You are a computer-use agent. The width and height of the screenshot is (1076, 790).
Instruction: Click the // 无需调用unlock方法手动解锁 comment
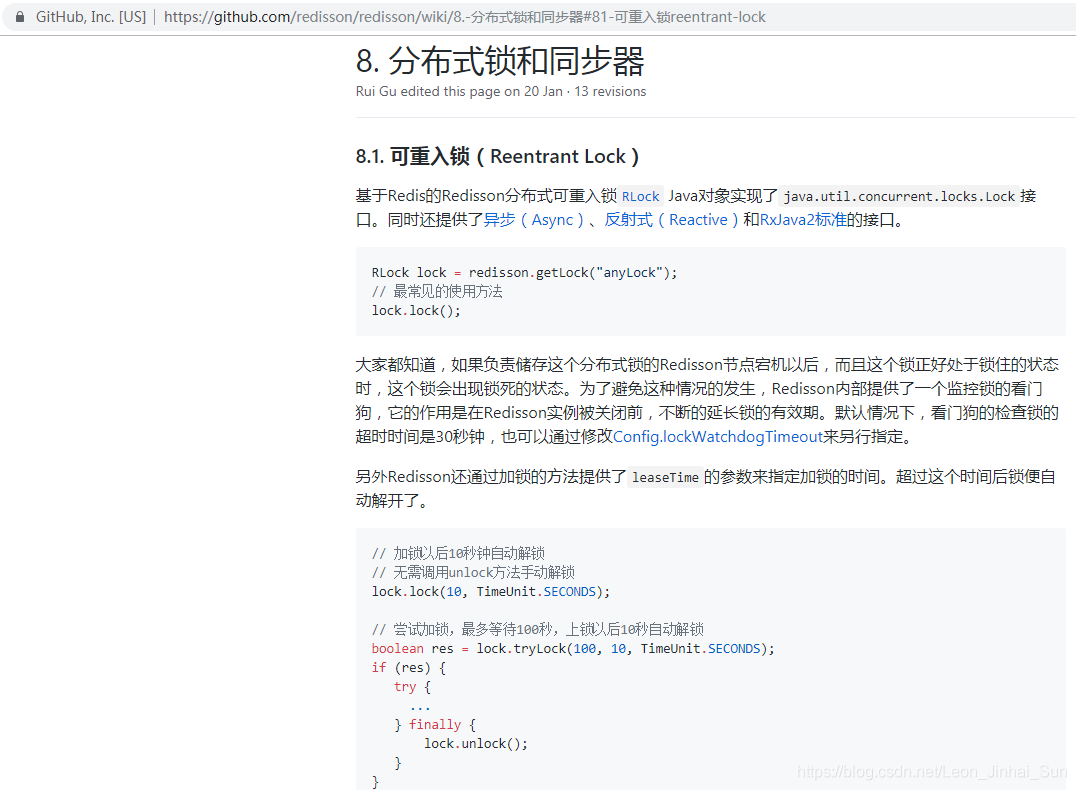tap(473, 572)
